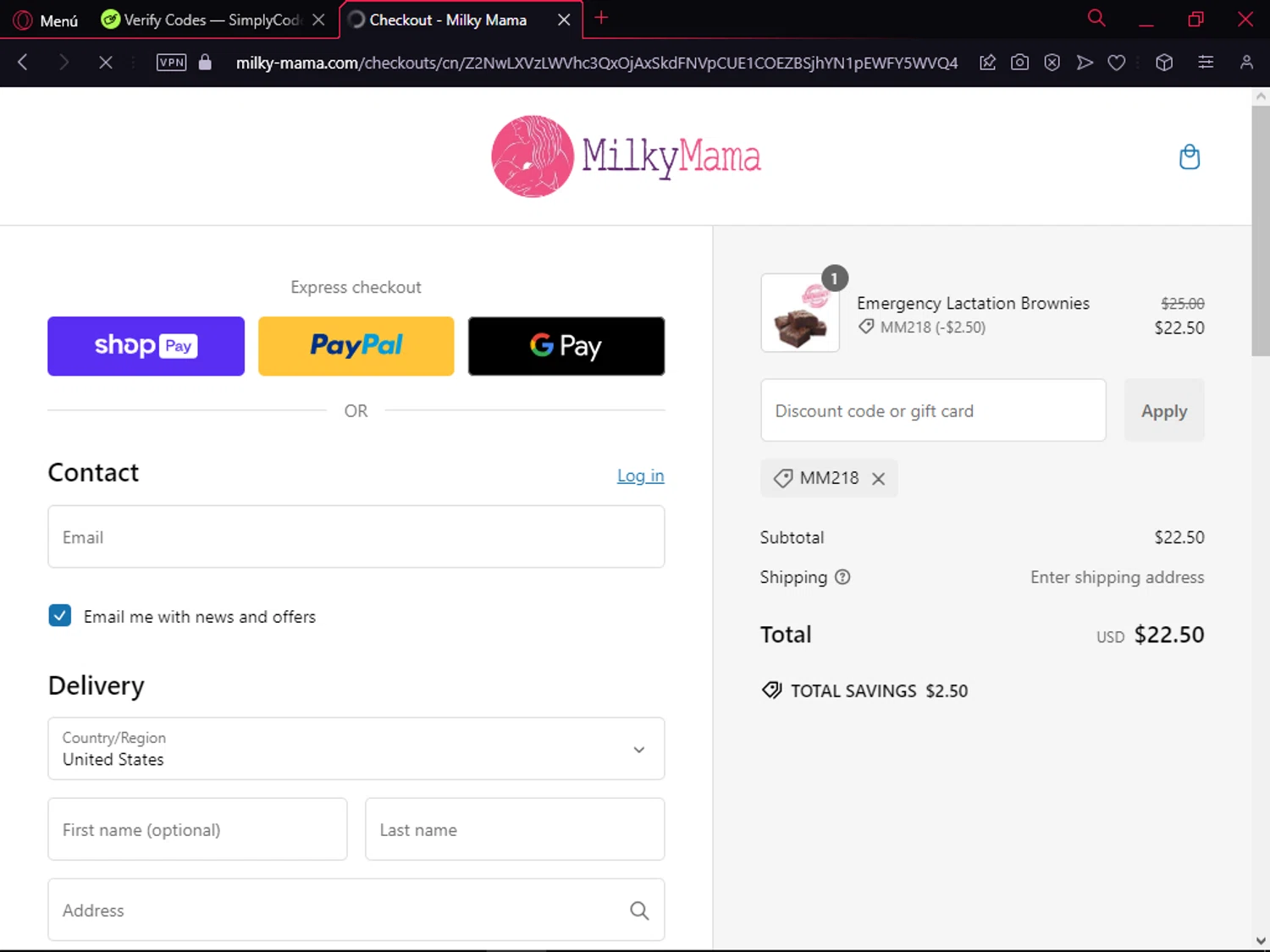
Task: Click the Express checkout heading
Action: (x=356, y=287)
